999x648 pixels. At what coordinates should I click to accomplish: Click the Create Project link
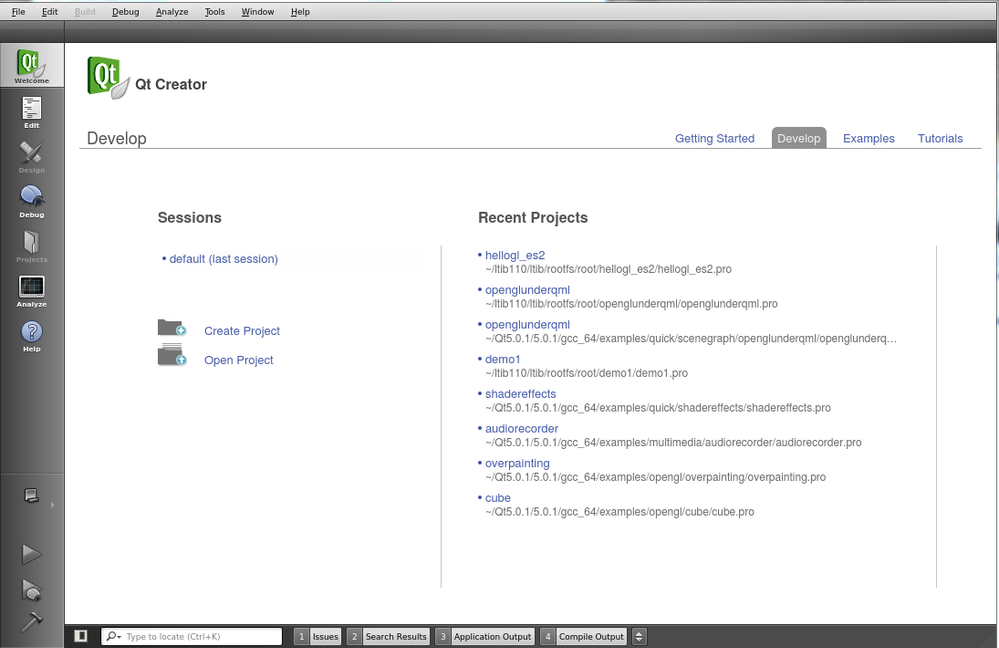point(242,331)
